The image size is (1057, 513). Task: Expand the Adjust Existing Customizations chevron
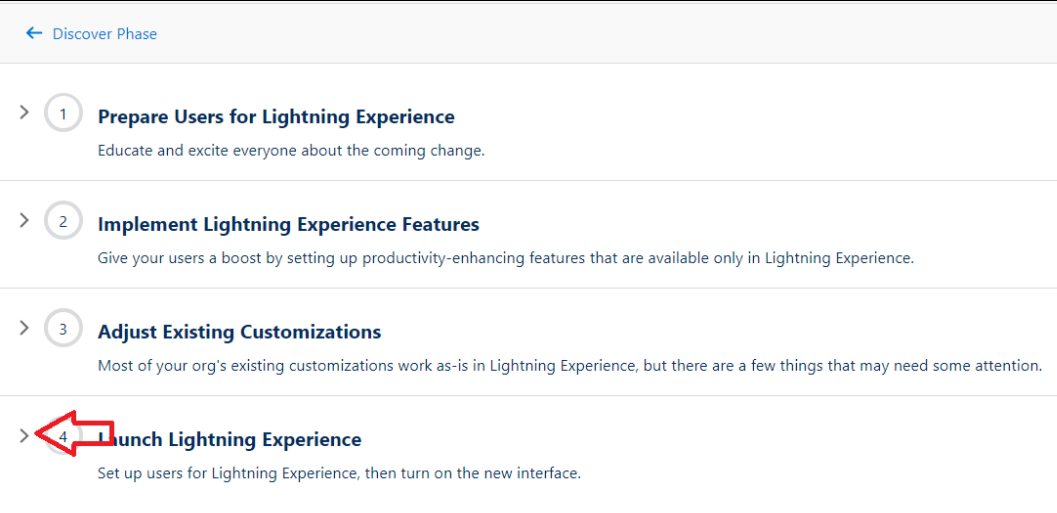tap(25, 328)
